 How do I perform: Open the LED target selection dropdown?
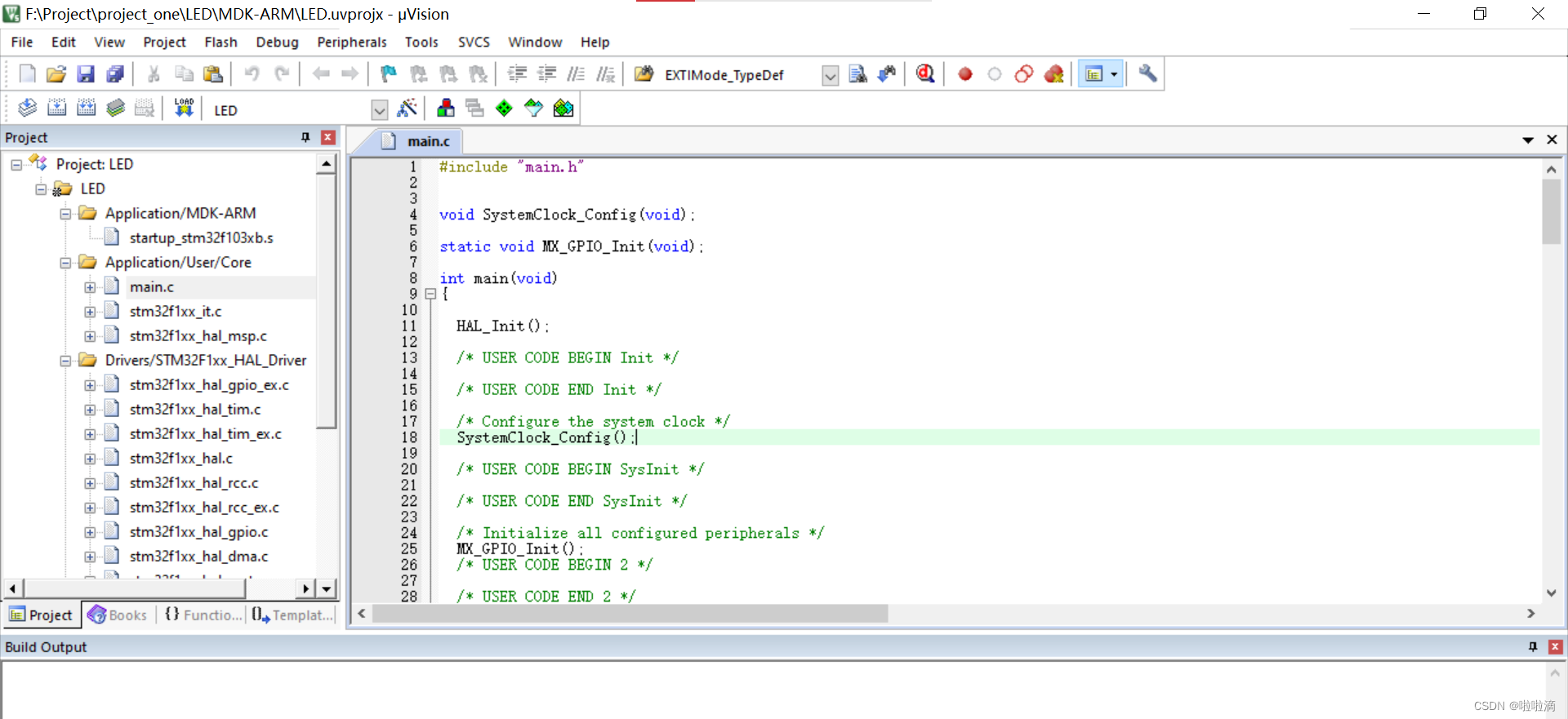pos(379,109)
